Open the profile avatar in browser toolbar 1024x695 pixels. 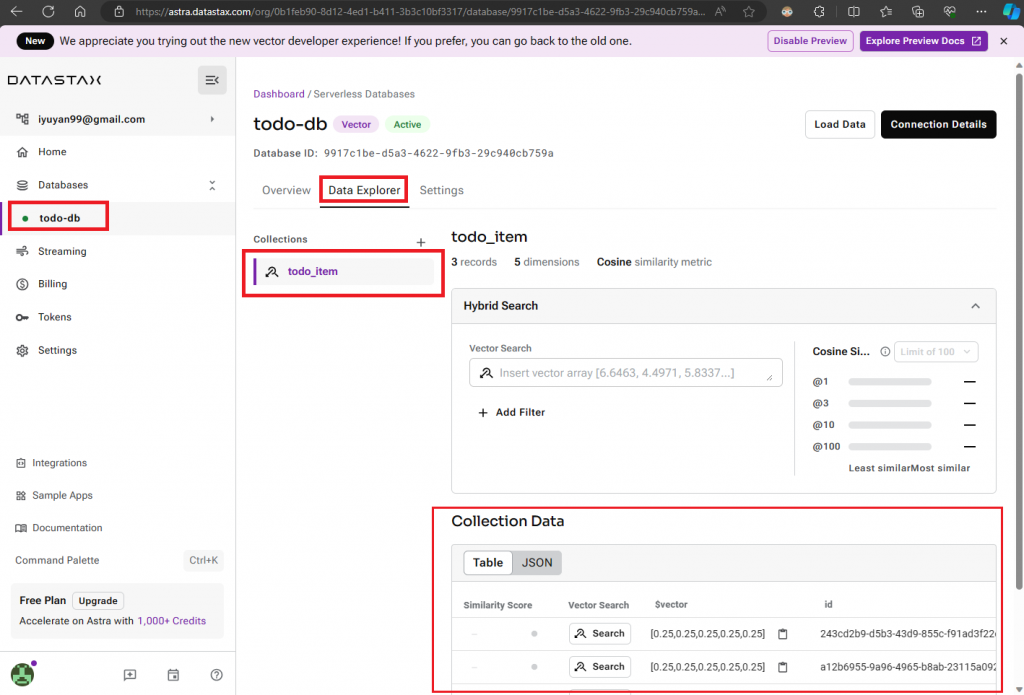pos(787,11)
